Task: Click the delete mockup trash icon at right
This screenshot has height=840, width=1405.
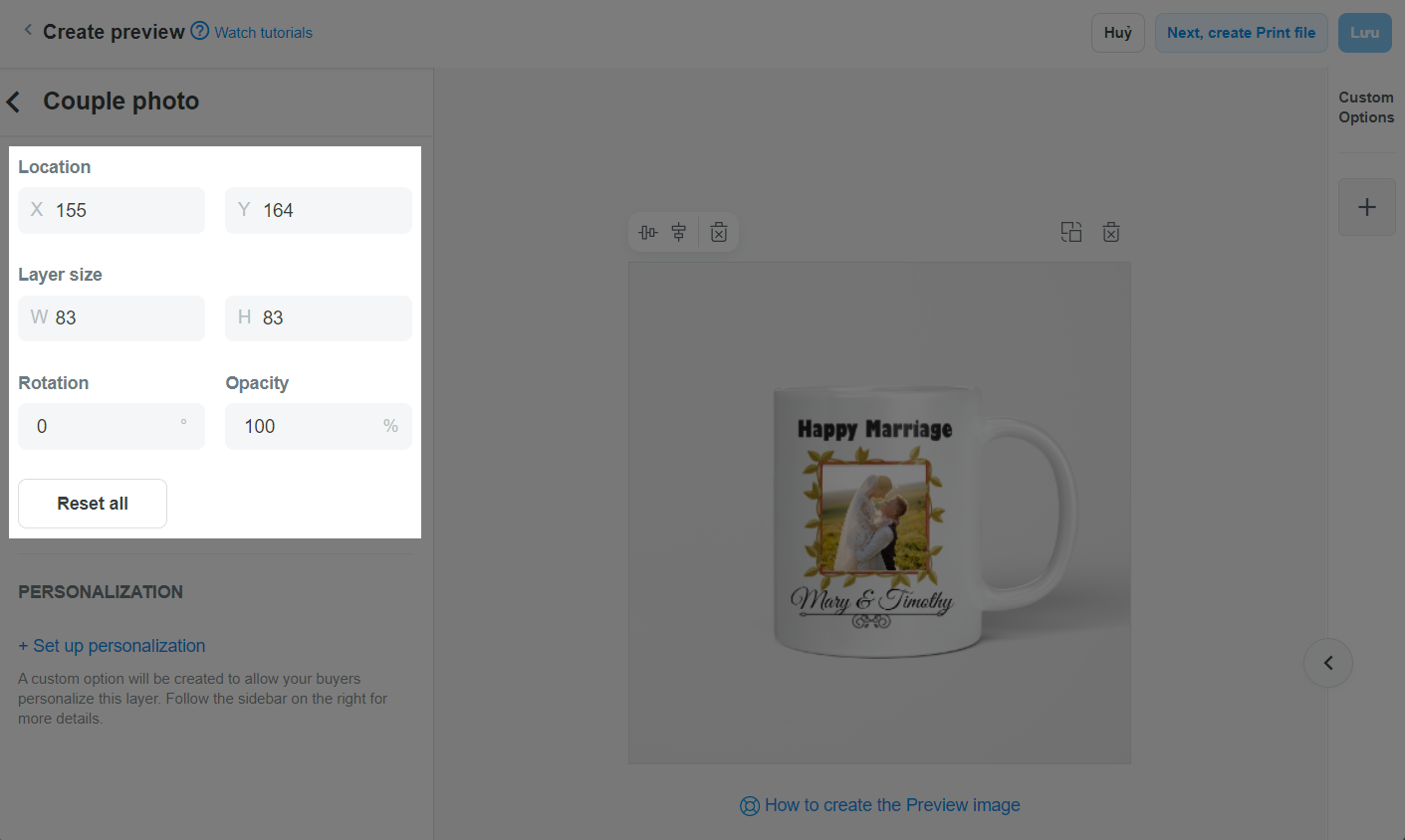Action: pos(1111,232)
